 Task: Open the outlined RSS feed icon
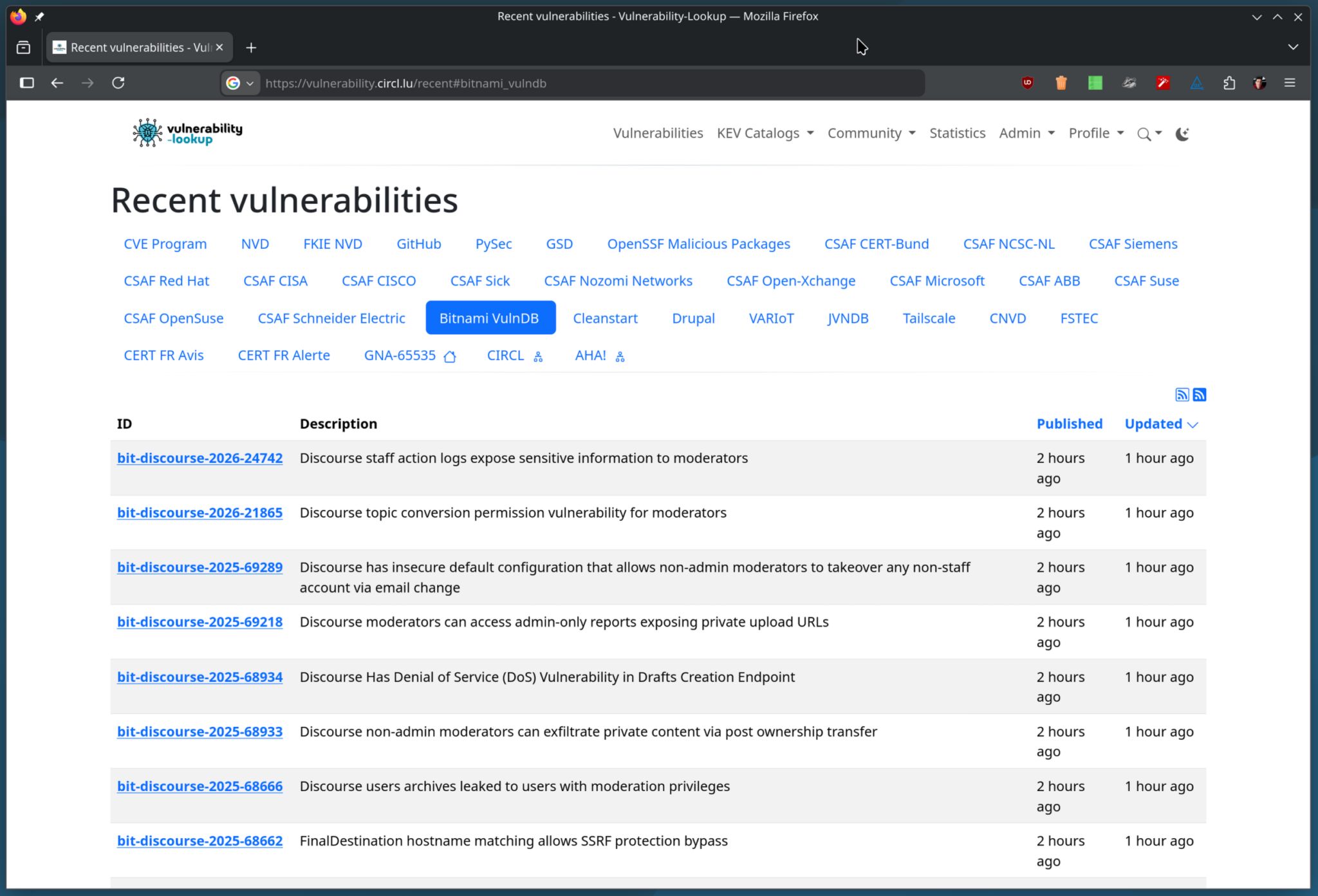[1182, 395]
